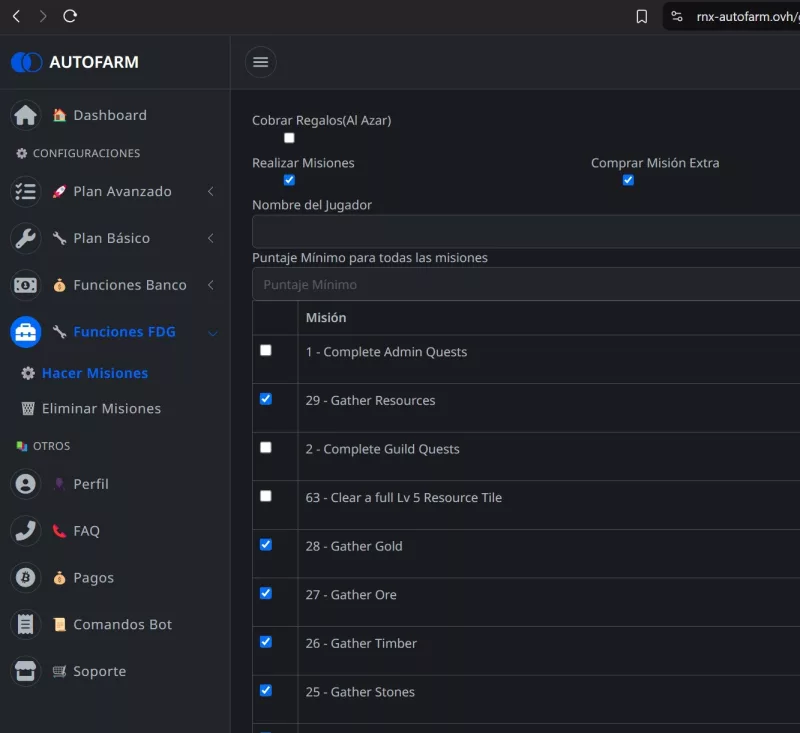Image resolution: width=800 pixels, height=733 pixels.
Task: Uncheck the Realizar Misiones checkbox
Action: tap(289, 180)
